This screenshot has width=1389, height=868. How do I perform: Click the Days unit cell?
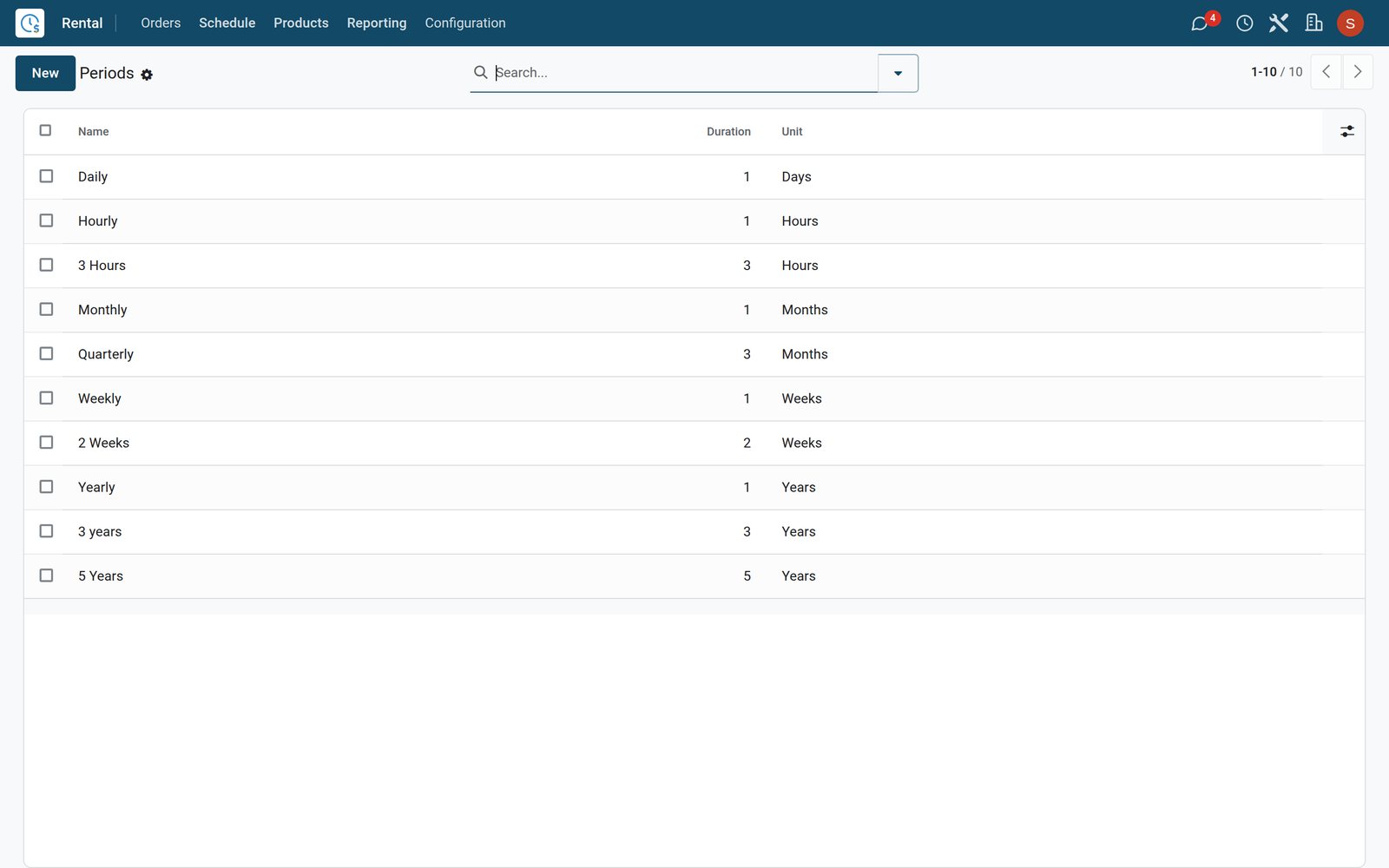796,177
